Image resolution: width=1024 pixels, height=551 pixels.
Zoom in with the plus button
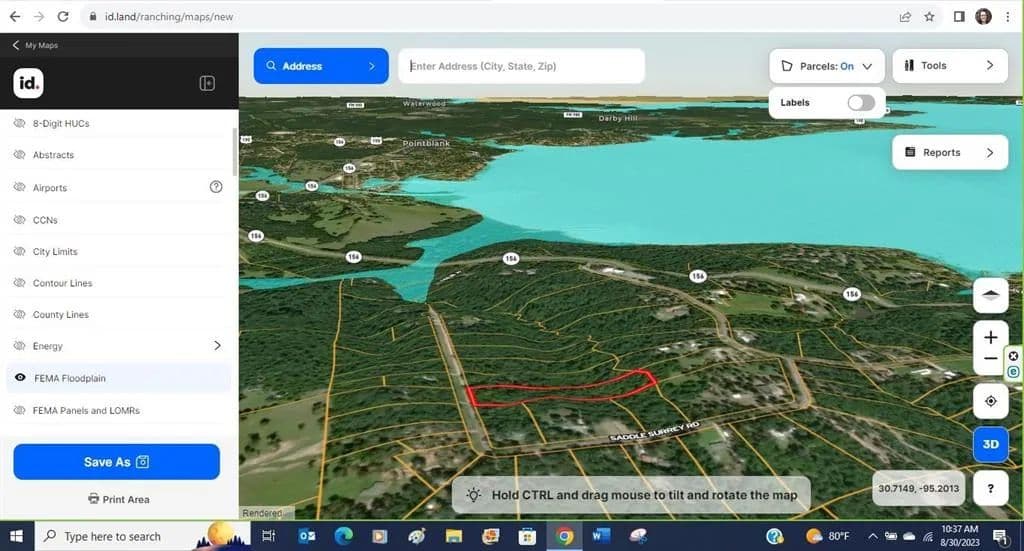point(990,337)
